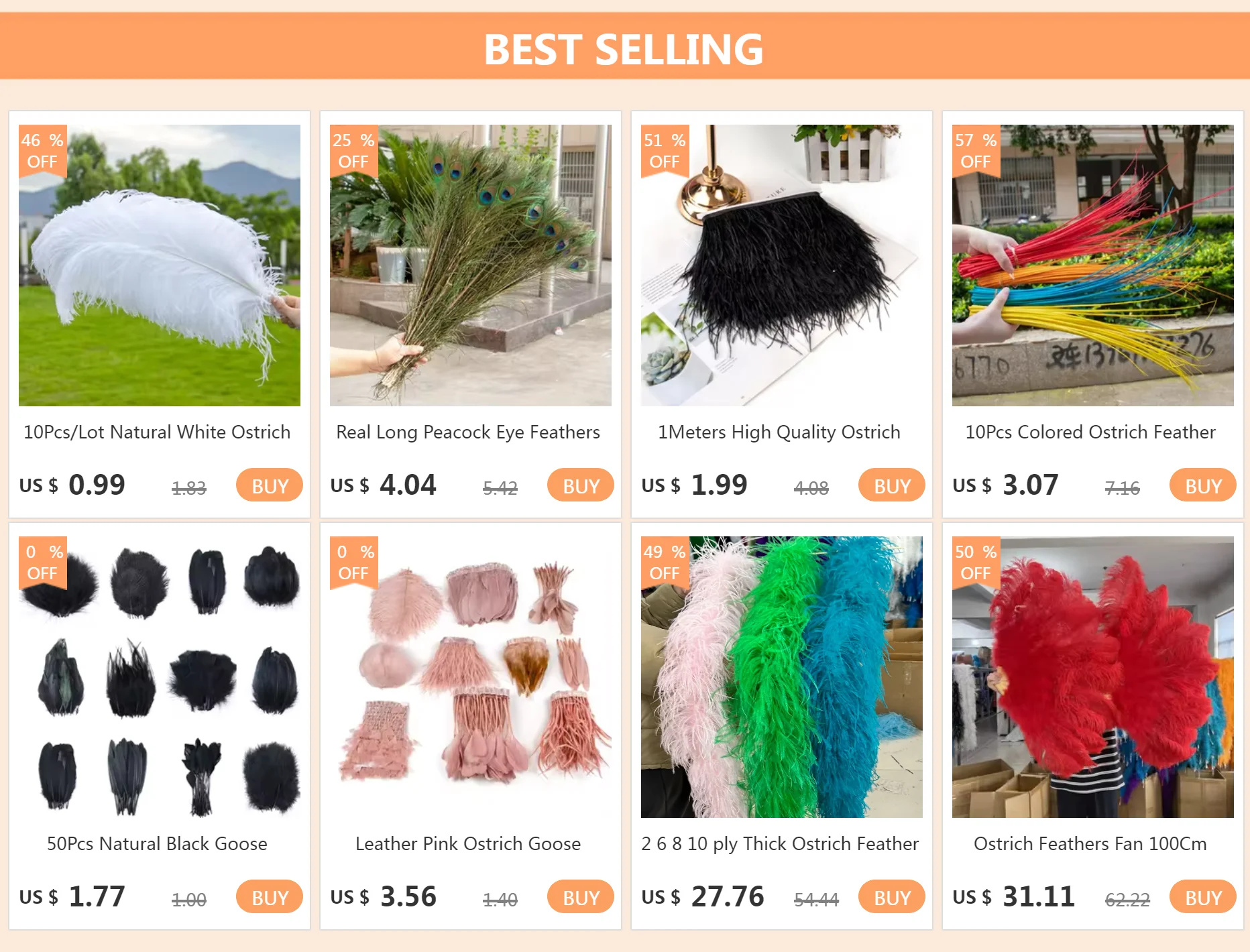Open the '2 6 8 10 ply Thick Ostrich Feather' title
This screenshot has width=1250, height=952.
780,844
